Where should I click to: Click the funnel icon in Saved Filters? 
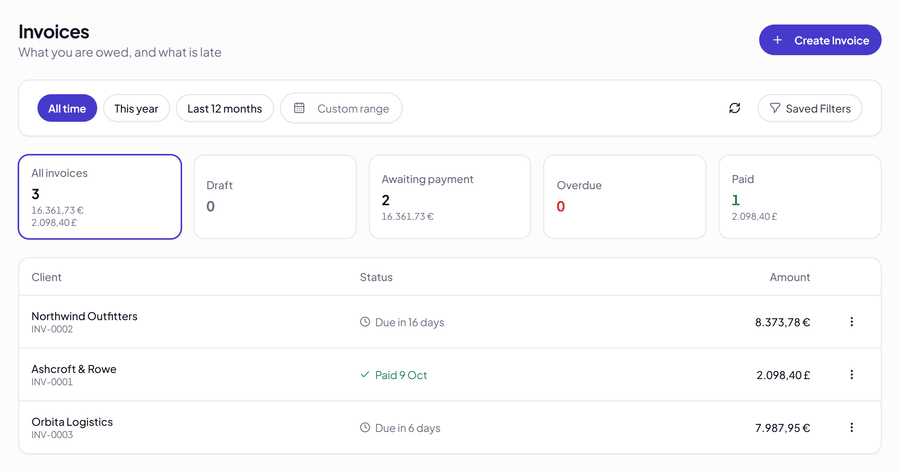775,108
